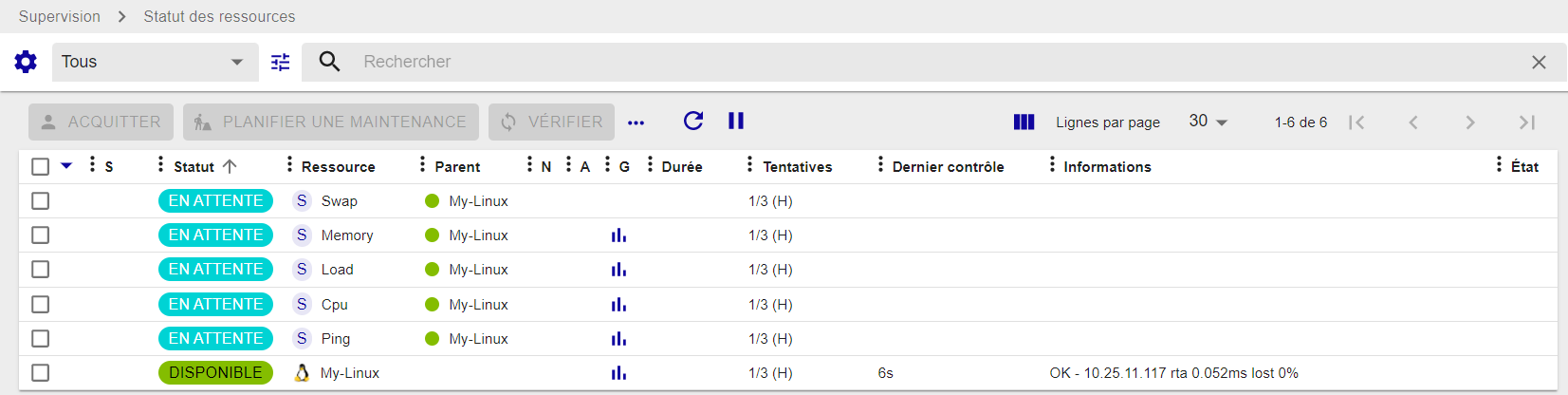This screenshot has height=395, width=1568.
Task: Open the settings gear icon
Action: click(x=26, y=62)
